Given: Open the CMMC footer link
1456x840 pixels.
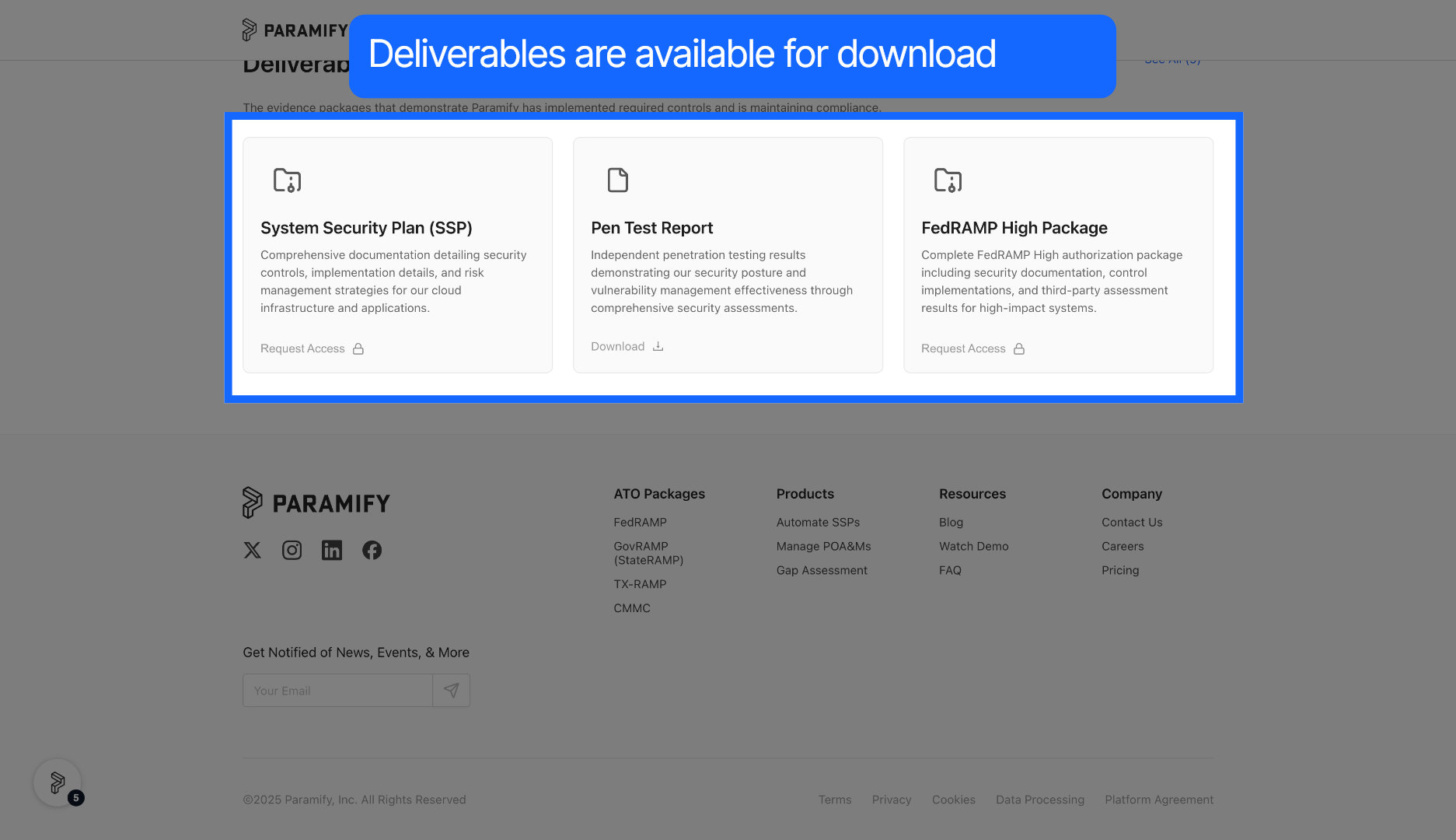Looking at the screenshot, I should tap(632, 608).
